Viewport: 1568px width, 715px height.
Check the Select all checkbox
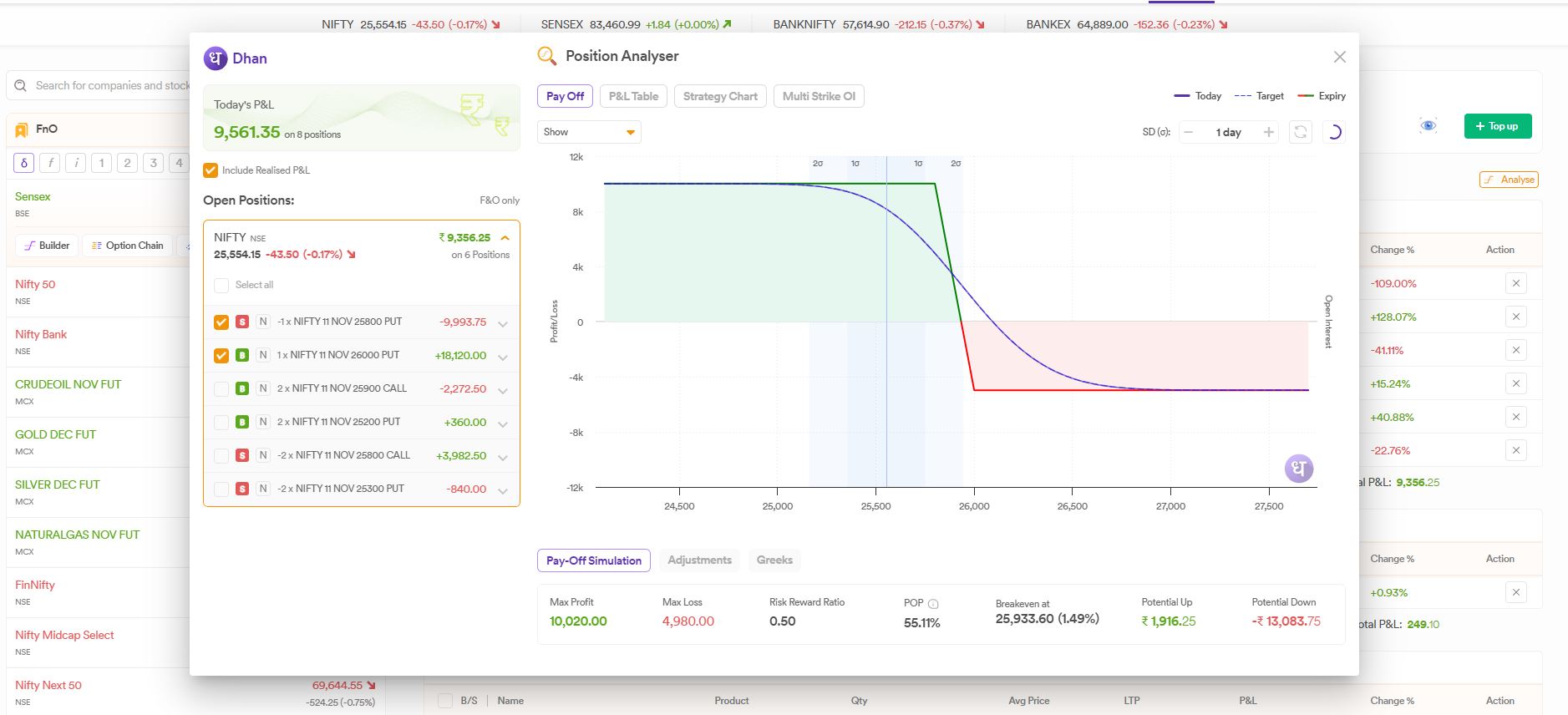[x=221, y=285]
